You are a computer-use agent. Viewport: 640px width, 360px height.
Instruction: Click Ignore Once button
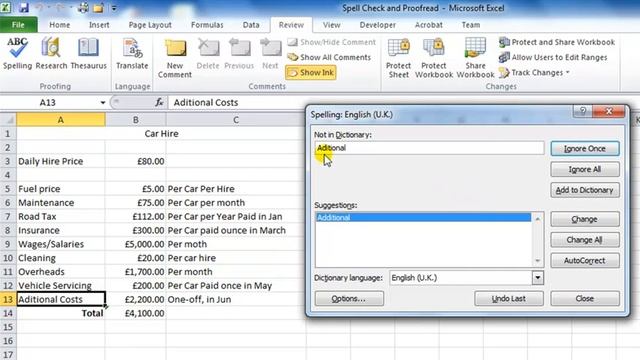(584, 149)
